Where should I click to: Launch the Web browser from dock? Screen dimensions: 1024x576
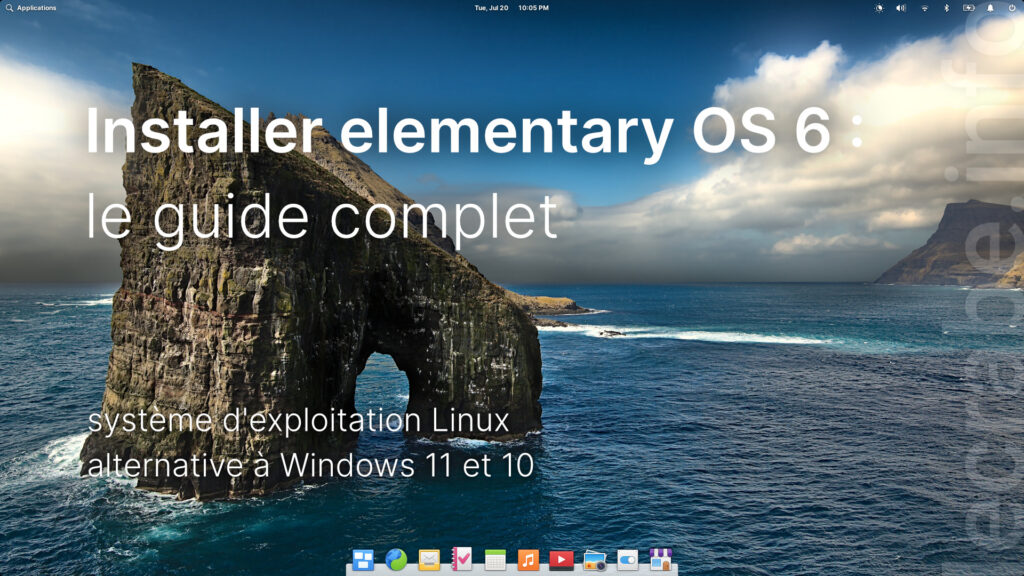[396, 560]
